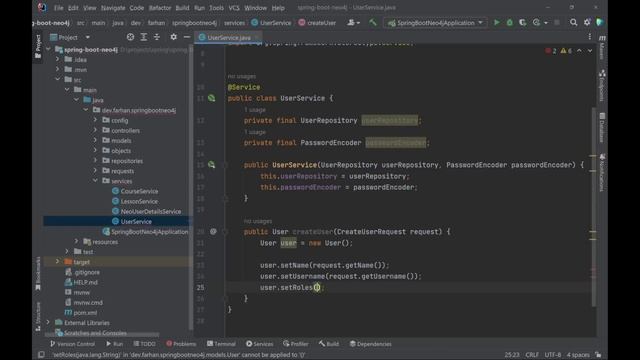
Task: Open the Database tool window on the right edge
Action: pos(602,127)
